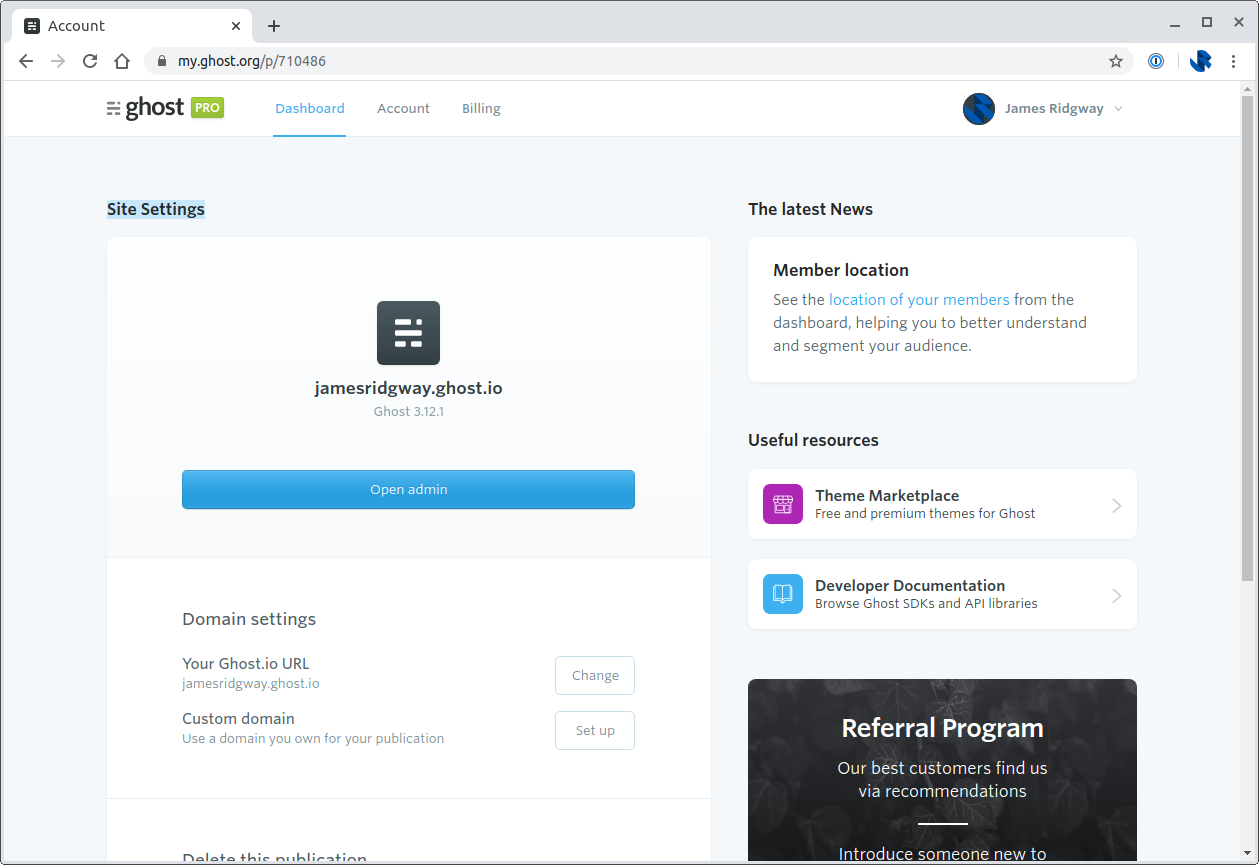Close the browser window
This screenshot has width=1259, height=865.
pos(1238,22)
